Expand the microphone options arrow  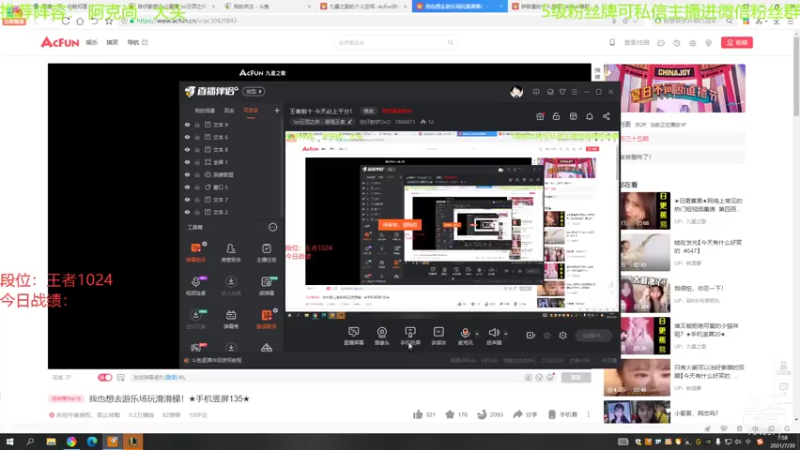477,334
